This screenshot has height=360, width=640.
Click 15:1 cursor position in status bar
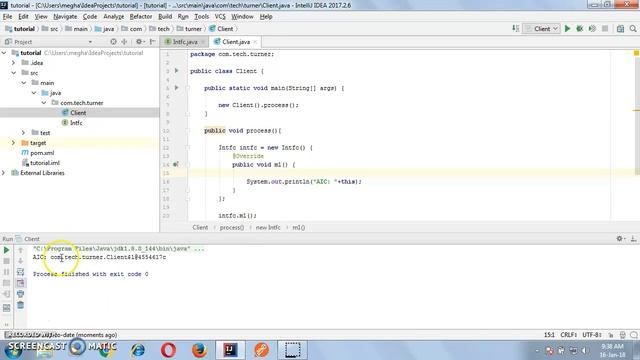pos(549,335)
